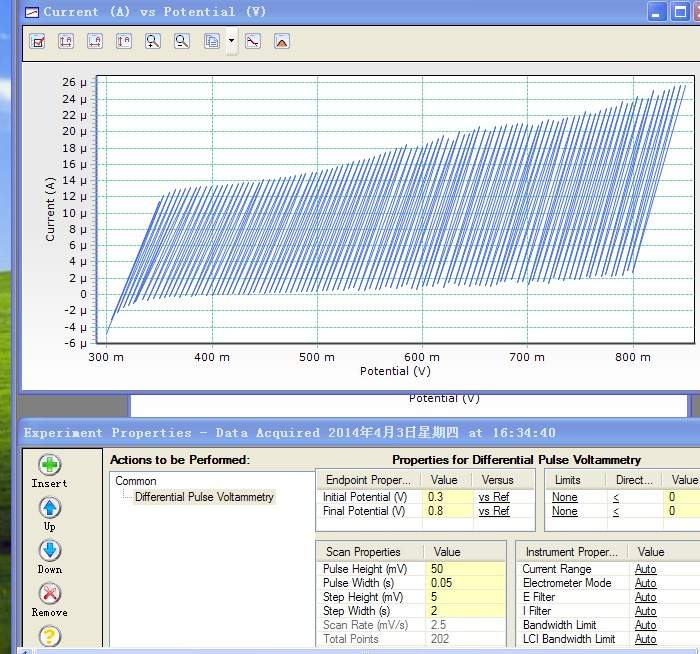Image resolution: width=700 pixels, height=654 pixels.
Task: Edit Pulse Height value 50
Action: point(465,569)
